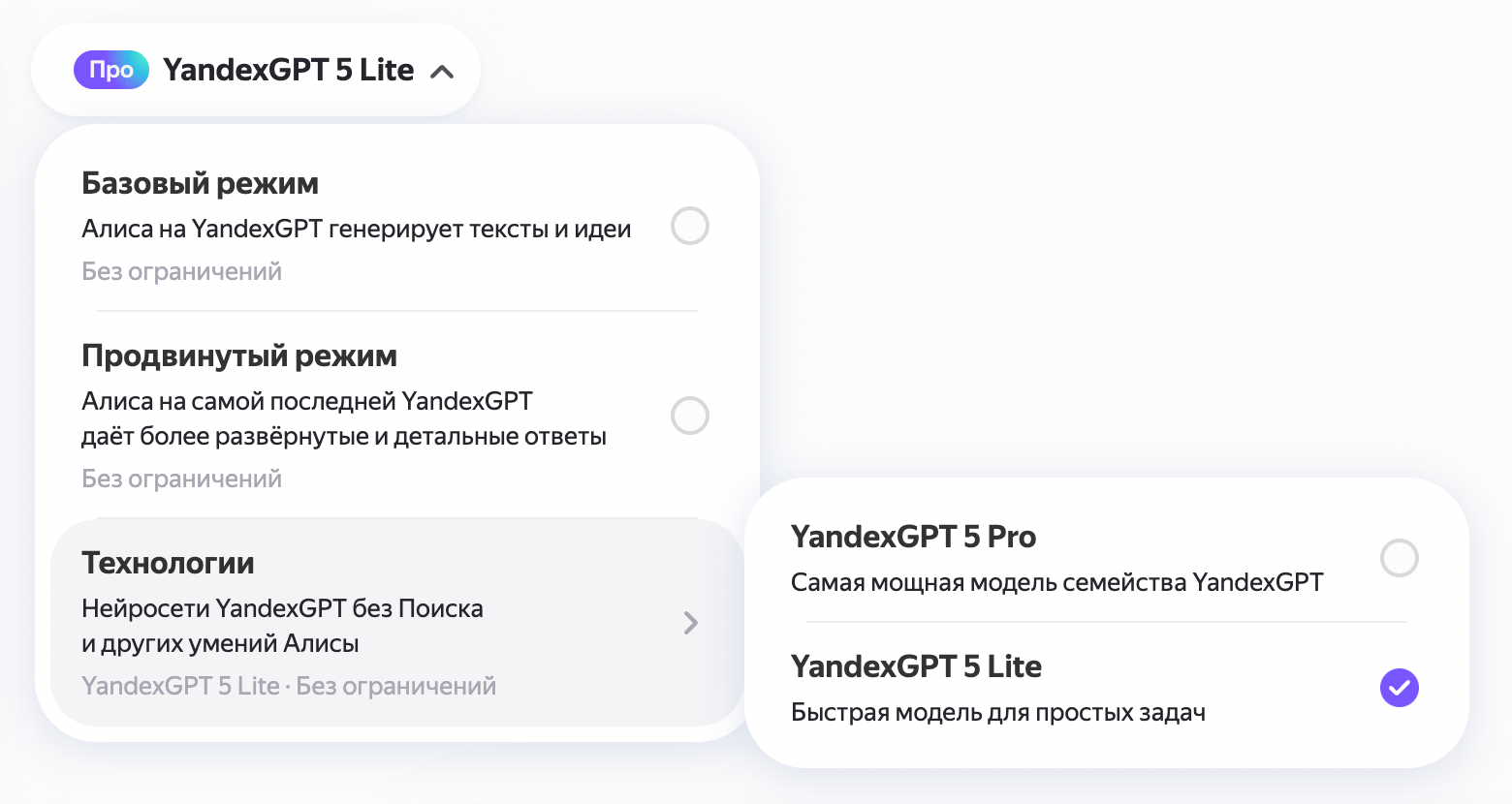Click the YandexGPT 5 Lite header title

pyautogui.click(x=288, y=70)
